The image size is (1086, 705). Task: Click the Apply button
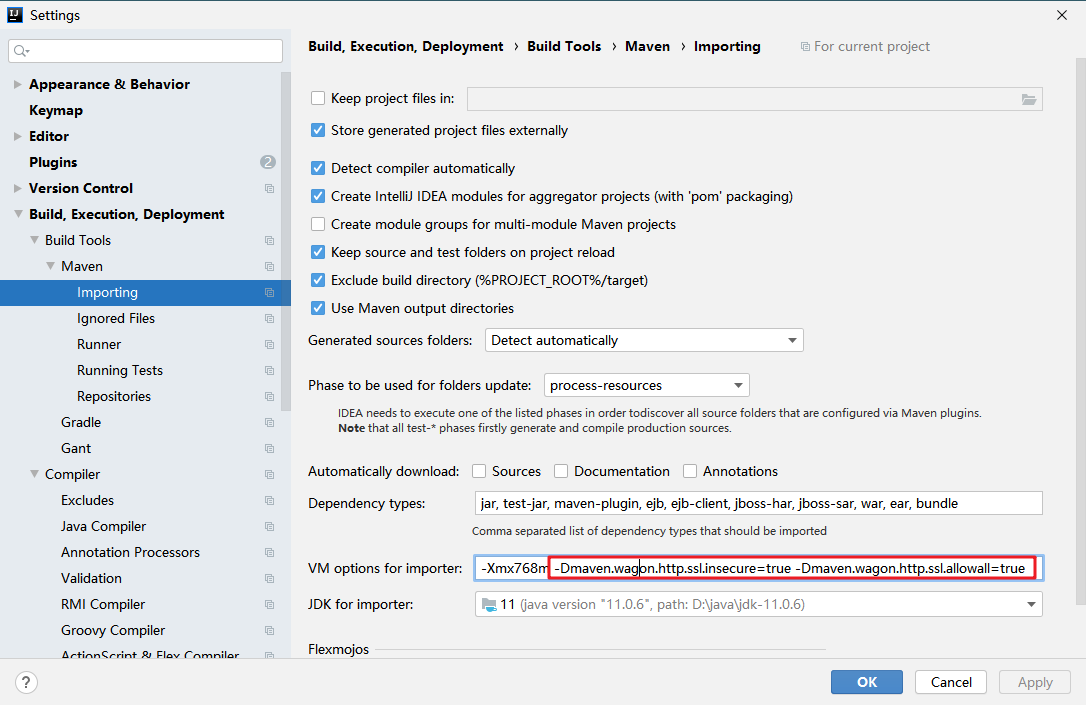1034,681
